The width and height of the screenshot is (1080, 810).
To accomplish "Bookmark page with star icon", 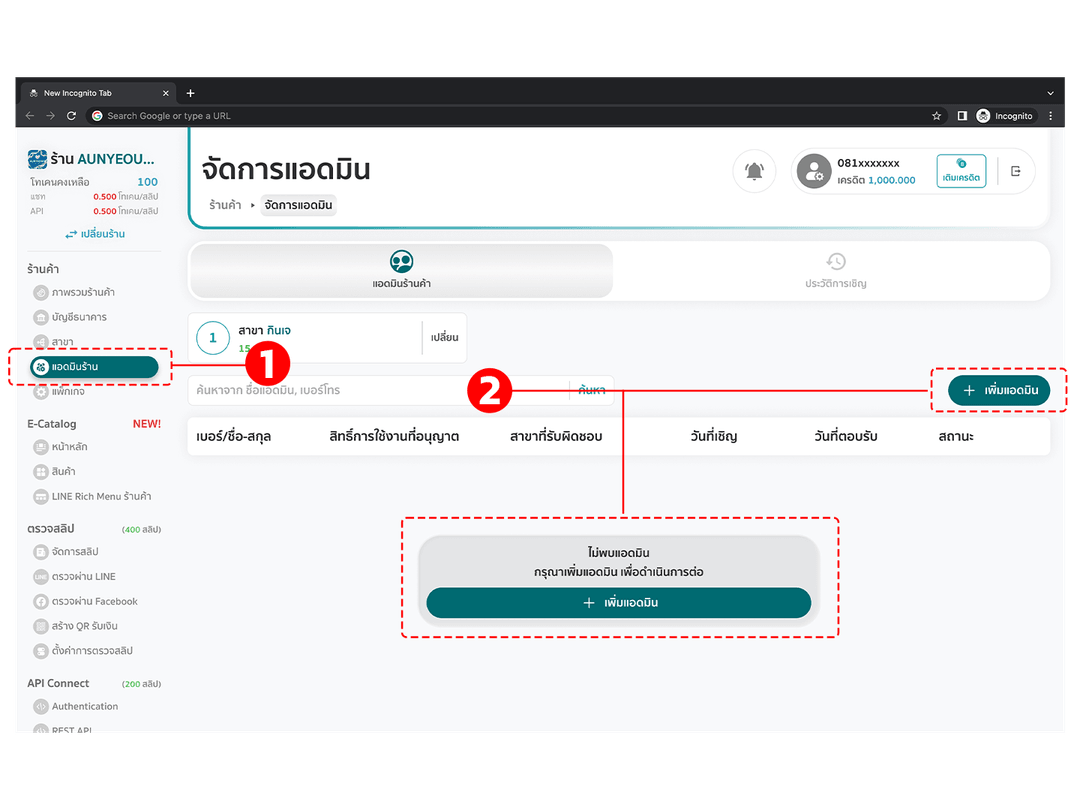I will click(x=936, y=116).
